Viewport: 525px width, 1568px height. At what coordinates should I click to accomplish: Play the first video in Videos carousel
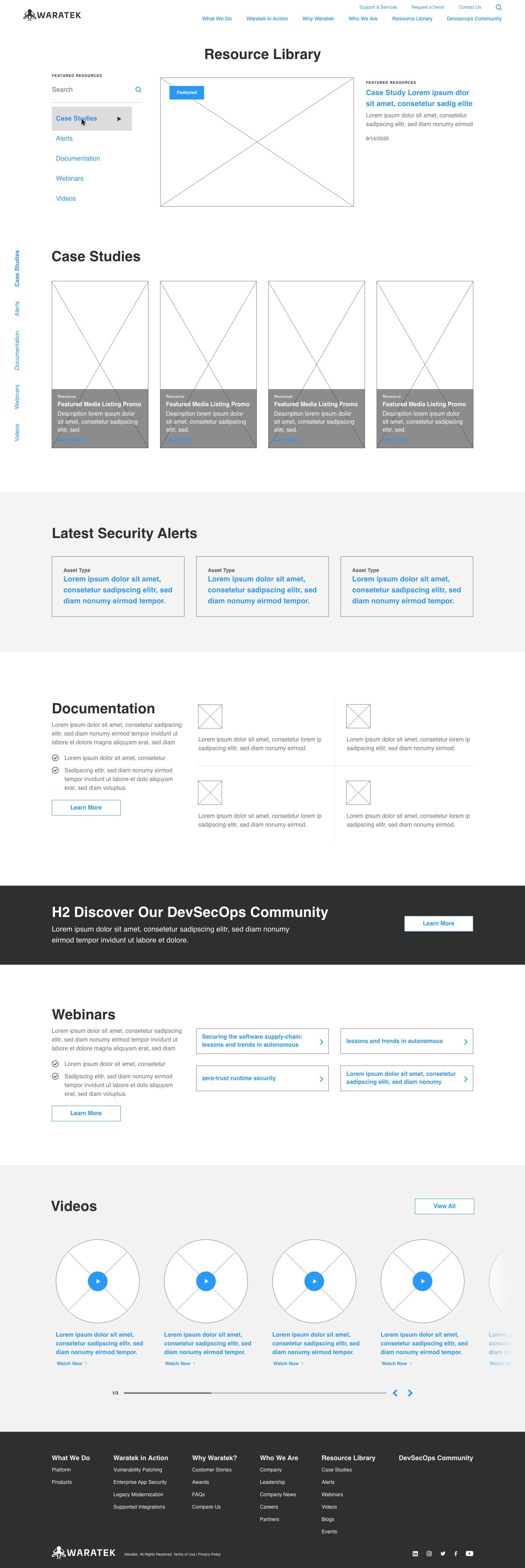tap(97, 1281)
